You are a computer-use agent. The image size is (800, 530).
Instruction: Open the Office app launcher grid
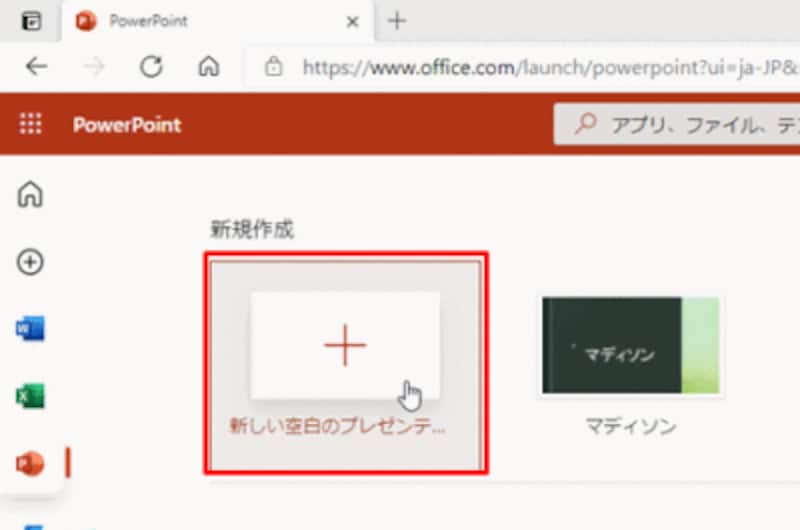[x=31, y=124]
